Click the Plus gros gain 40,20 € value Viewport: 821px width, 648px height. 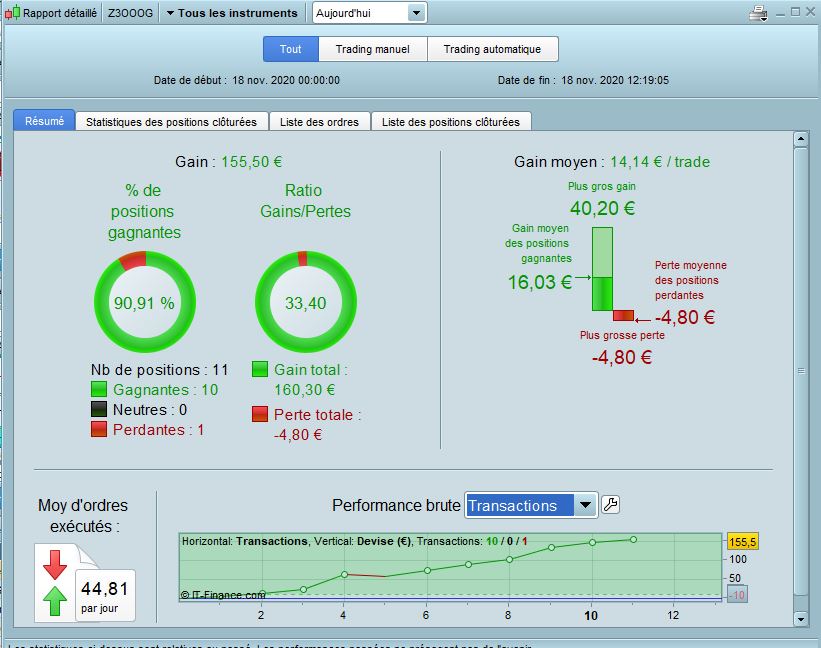point(602,208)
